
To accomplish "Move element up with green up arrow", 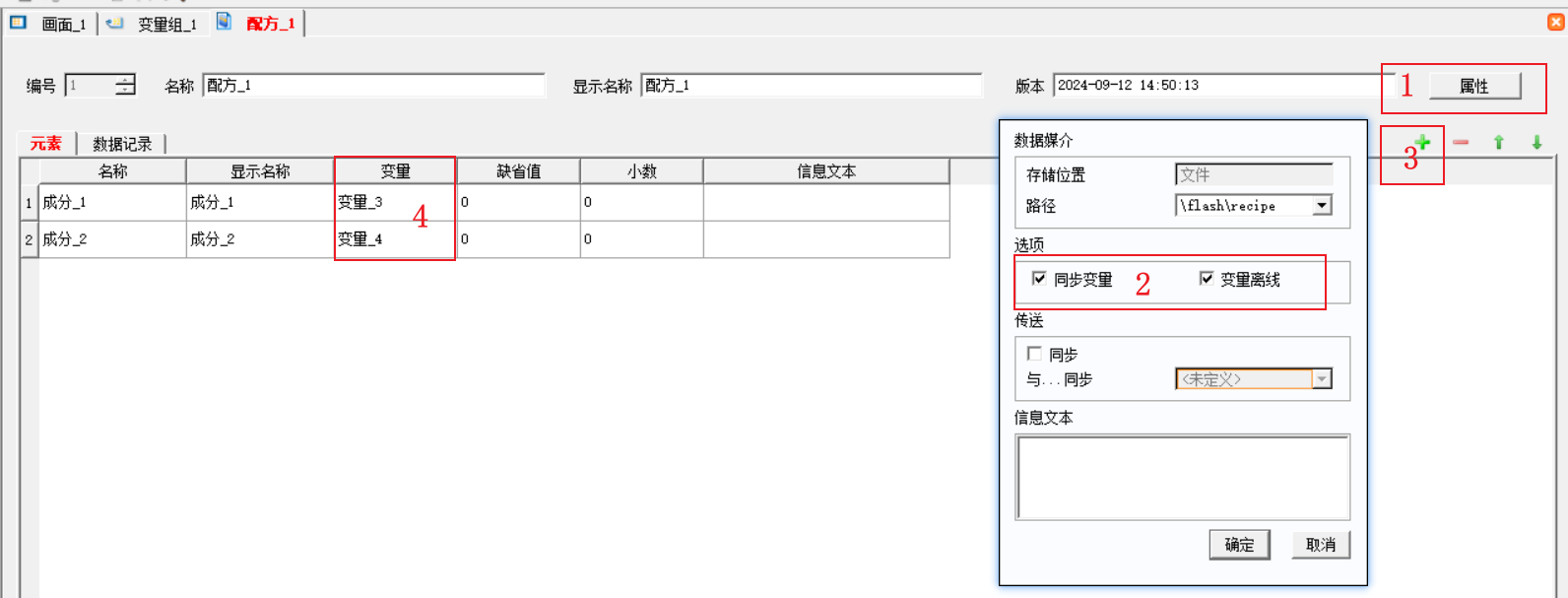I will pyautogui.click(x=1499, y=143).
